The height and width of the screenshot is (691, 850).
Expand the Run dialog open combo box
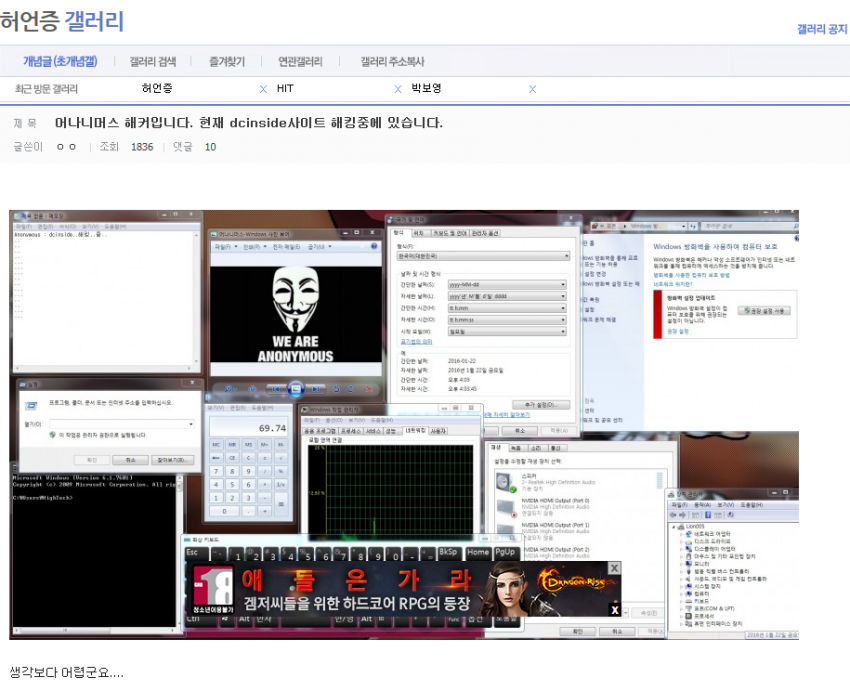click(190, 424)
